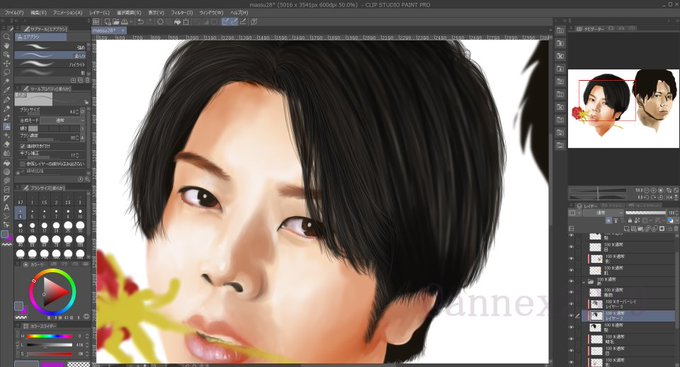Hide the オーバーレイ レイヤー 3 layer
This screenshot has height=367, width=680.
tap(571, 304)
